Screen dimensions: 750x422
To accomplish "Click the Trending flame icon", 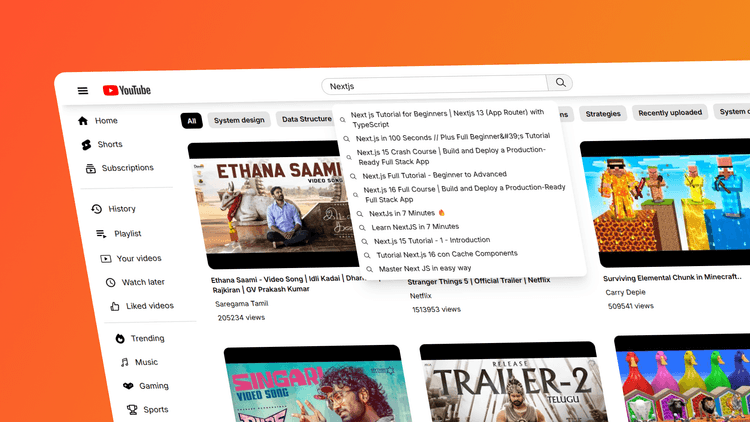I will click(x=120, y=339).
